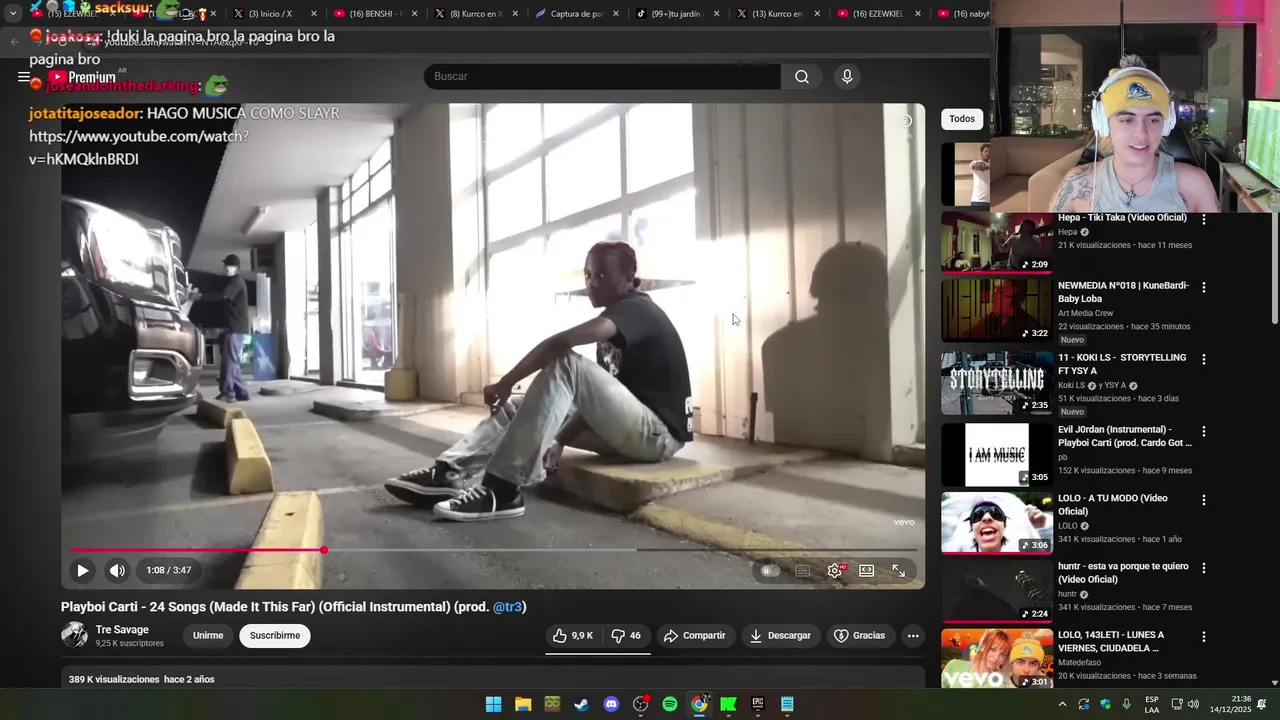This screenshot has width=1280, height=720.
Task: Open Chrome from taskbar
Action: pyautogui.click(x=699, y=704)
